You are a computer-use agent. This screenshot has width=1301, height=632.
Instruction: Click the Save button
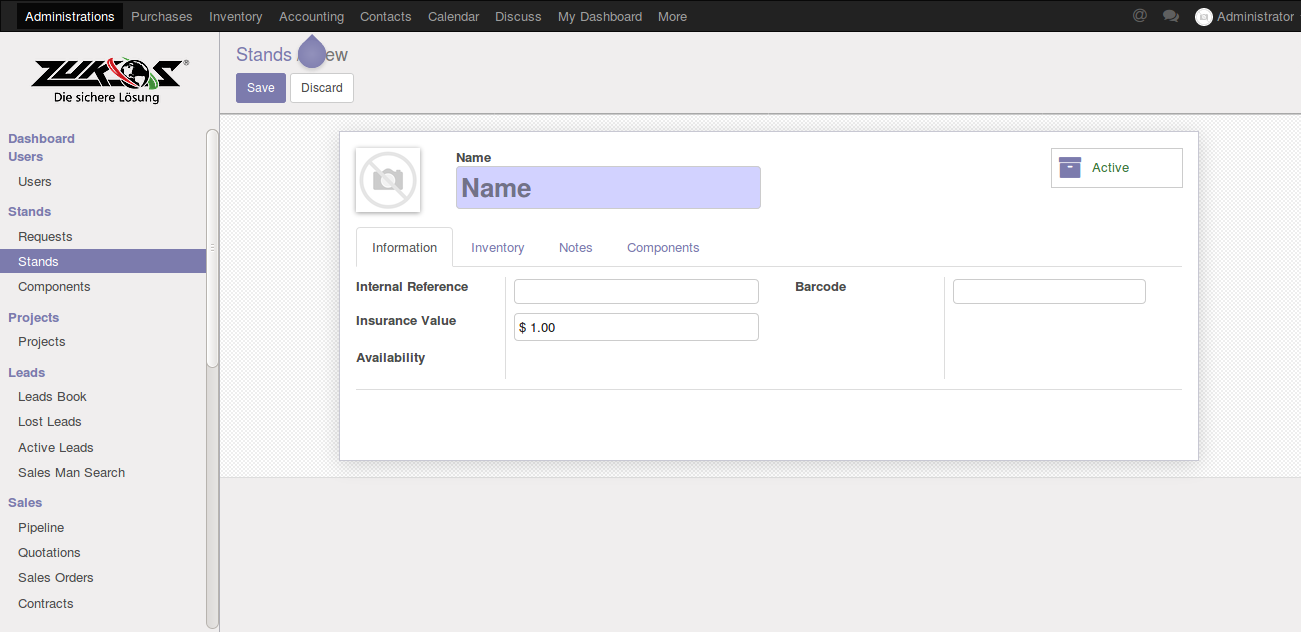coord(261,88)
